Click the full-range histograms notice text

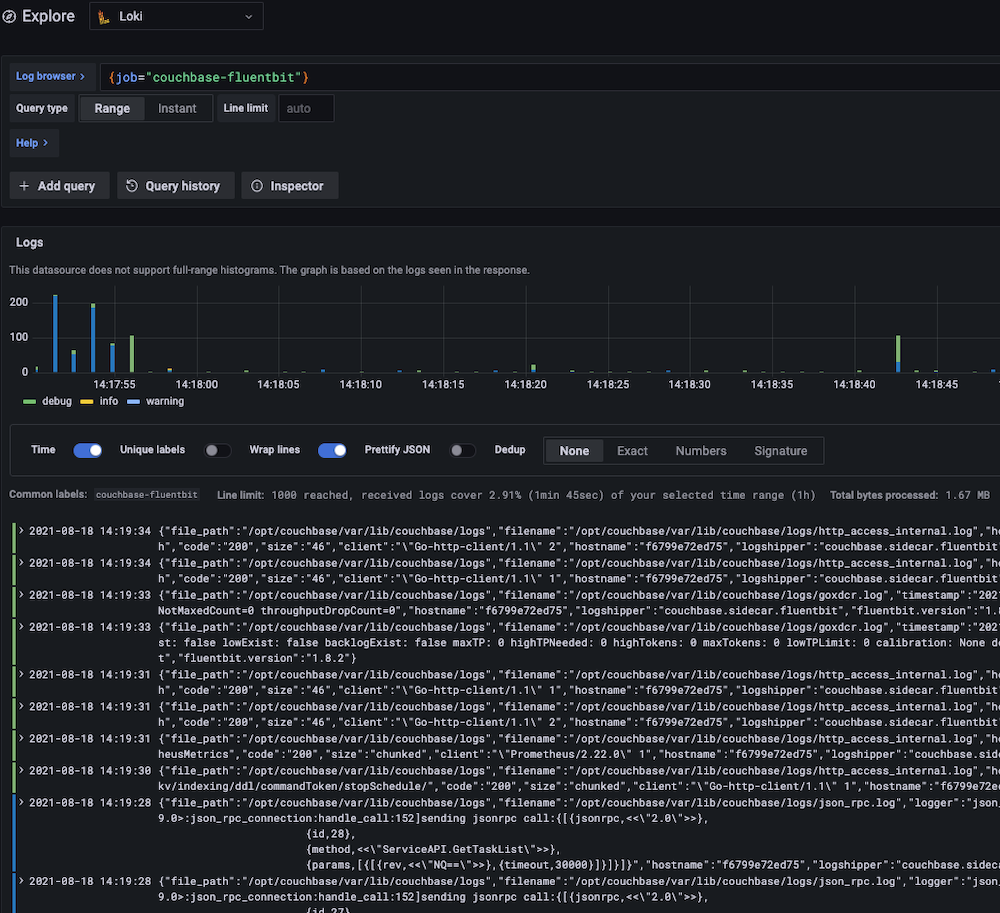tap(269, 270)
